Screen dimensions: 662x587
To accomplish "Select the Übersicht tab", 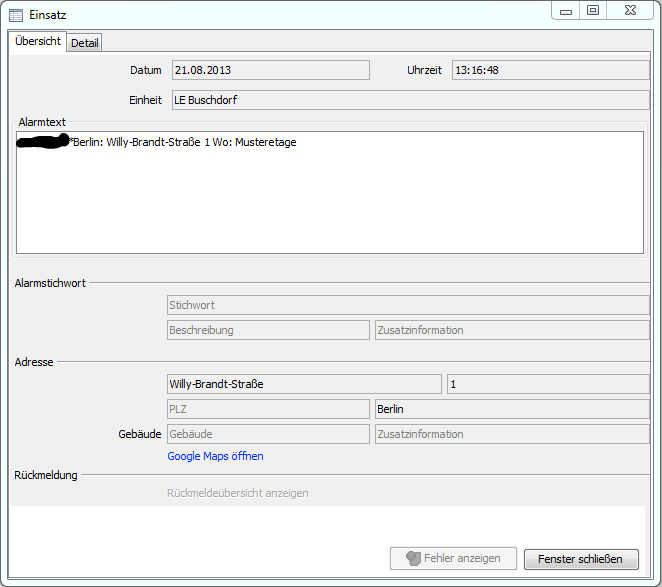I will pyautogui.click(x=38, y=42).
